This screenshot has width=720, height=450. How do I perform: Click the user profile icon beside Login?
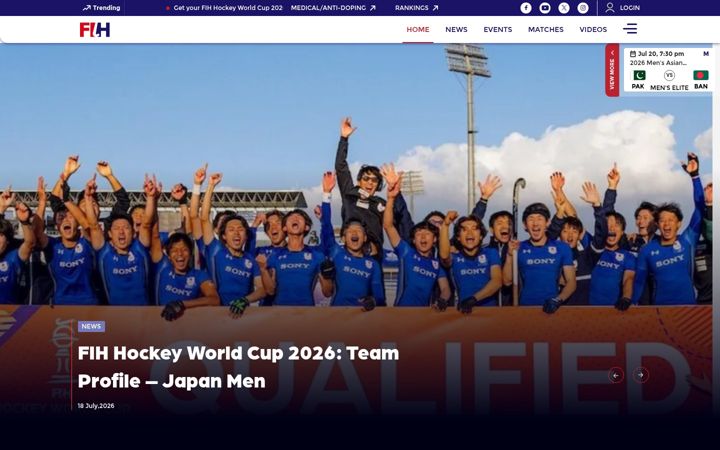tap(610, 8)
